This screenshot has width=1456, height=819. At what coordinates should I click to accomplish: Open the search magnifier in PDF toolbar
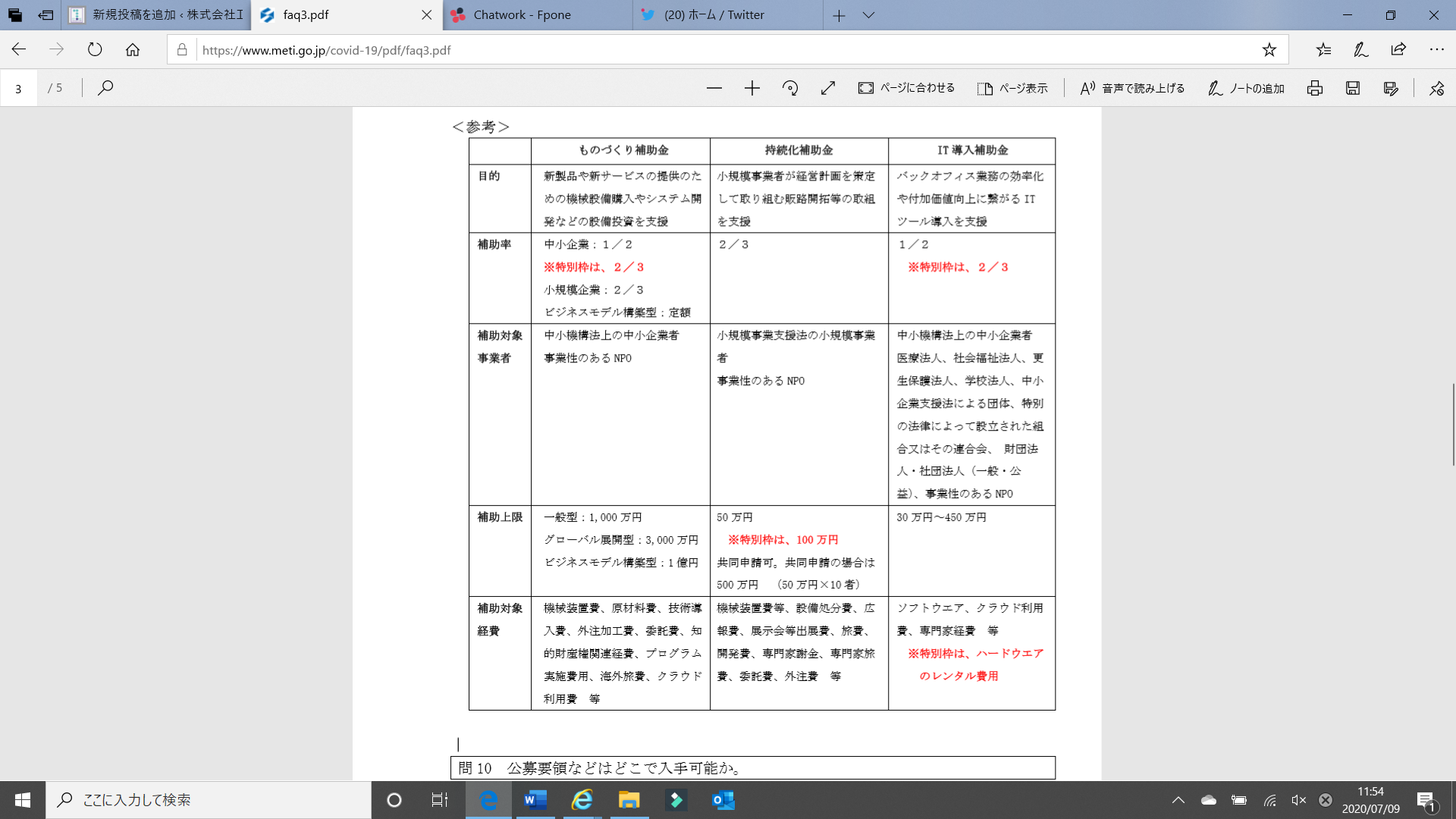point(106,88)
